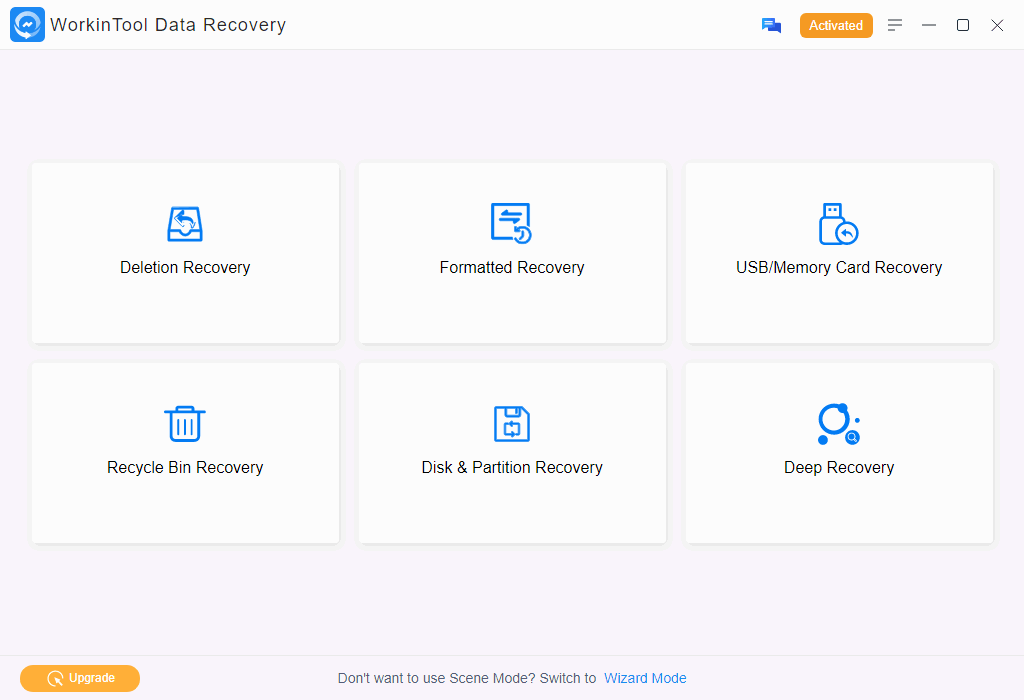Minimize the WorkinTool window

pyautogui.click(x=929, y=25)
